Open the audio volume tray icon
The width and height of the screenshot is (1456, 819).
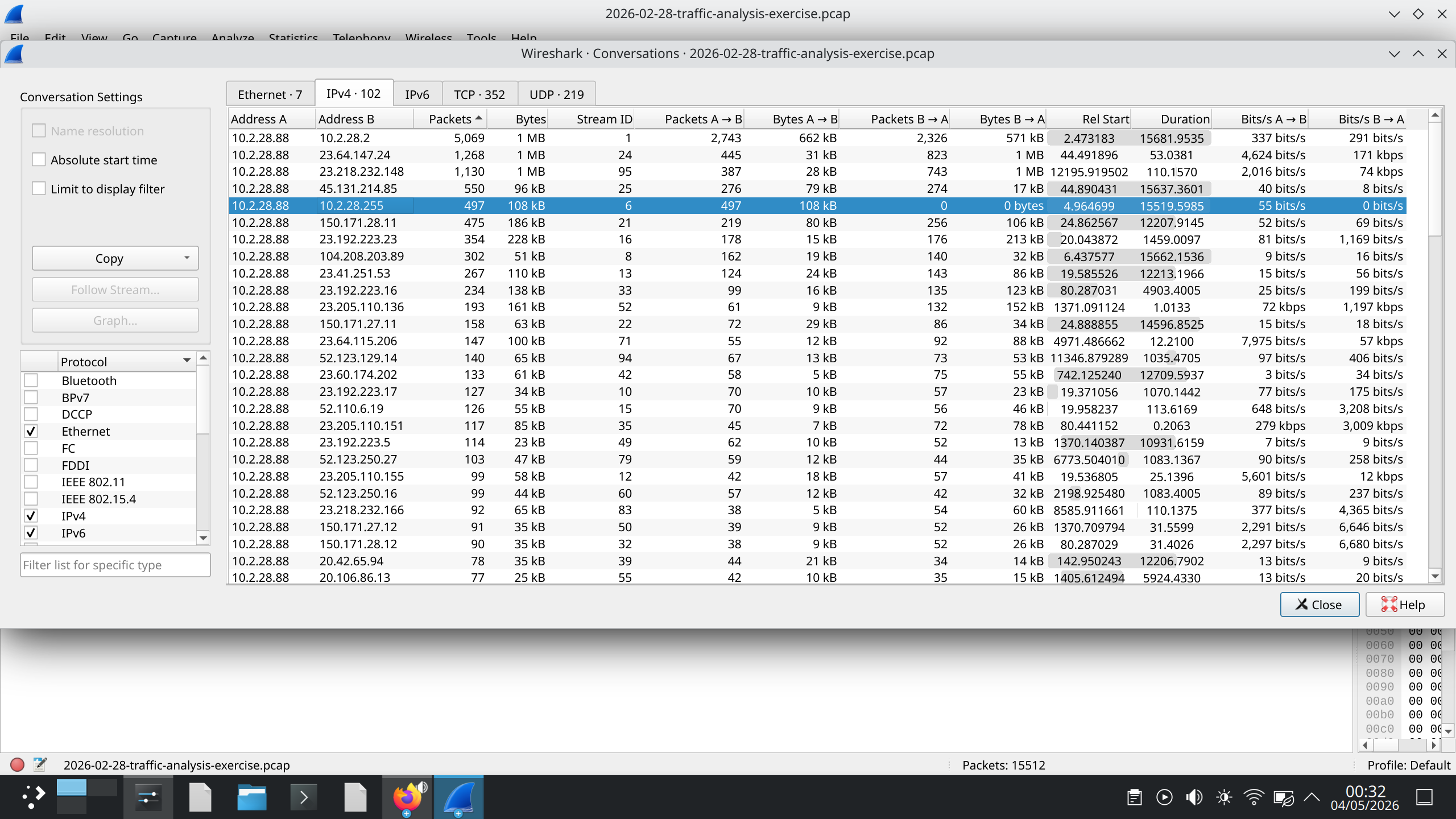tap(1194, 797)
